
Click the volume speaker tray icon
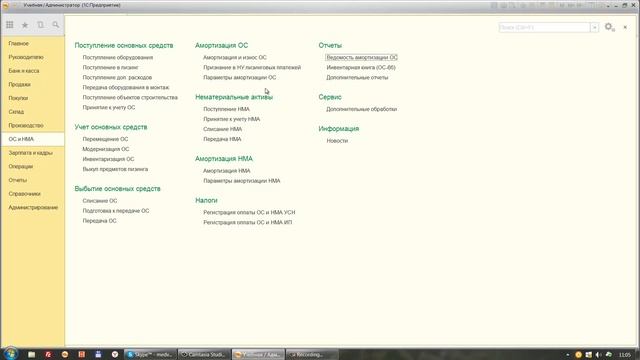[x=598, y=355]
